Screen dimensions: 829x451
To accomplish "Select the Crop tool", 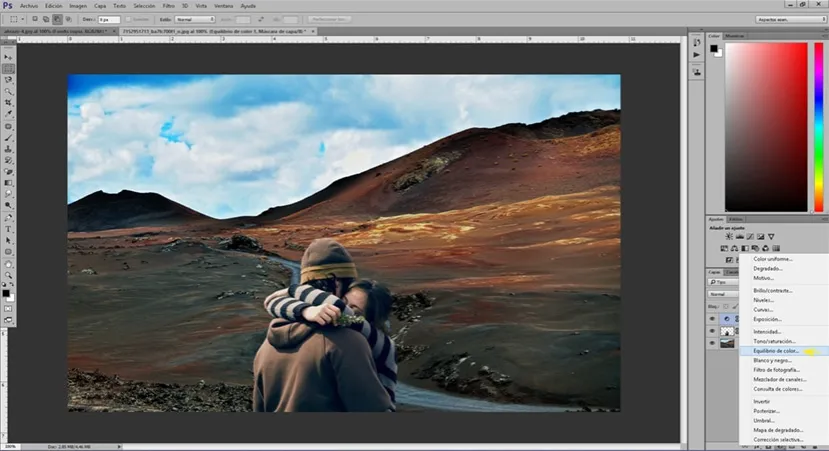I will tap(9, 103).
